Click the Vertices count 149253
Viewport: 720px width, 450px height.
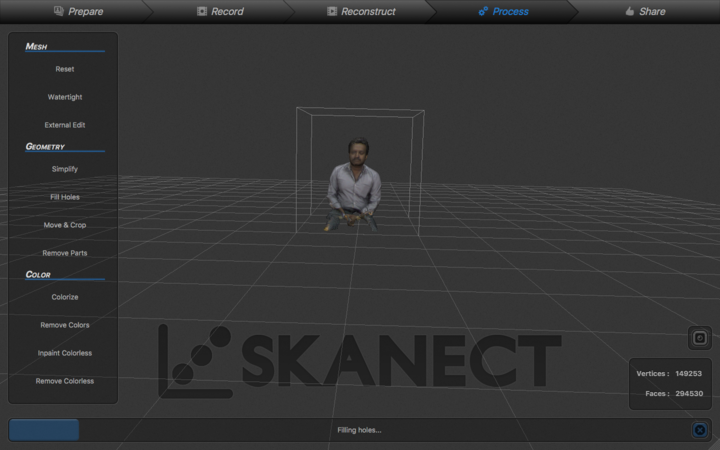click(x=688, y=374)
